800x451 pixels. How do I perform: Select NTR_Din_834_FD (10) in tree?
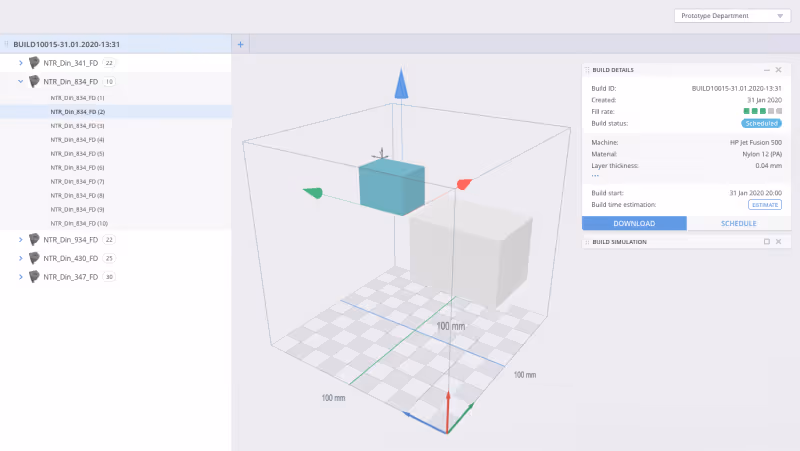pyautogui.click(x=79, y=223)
